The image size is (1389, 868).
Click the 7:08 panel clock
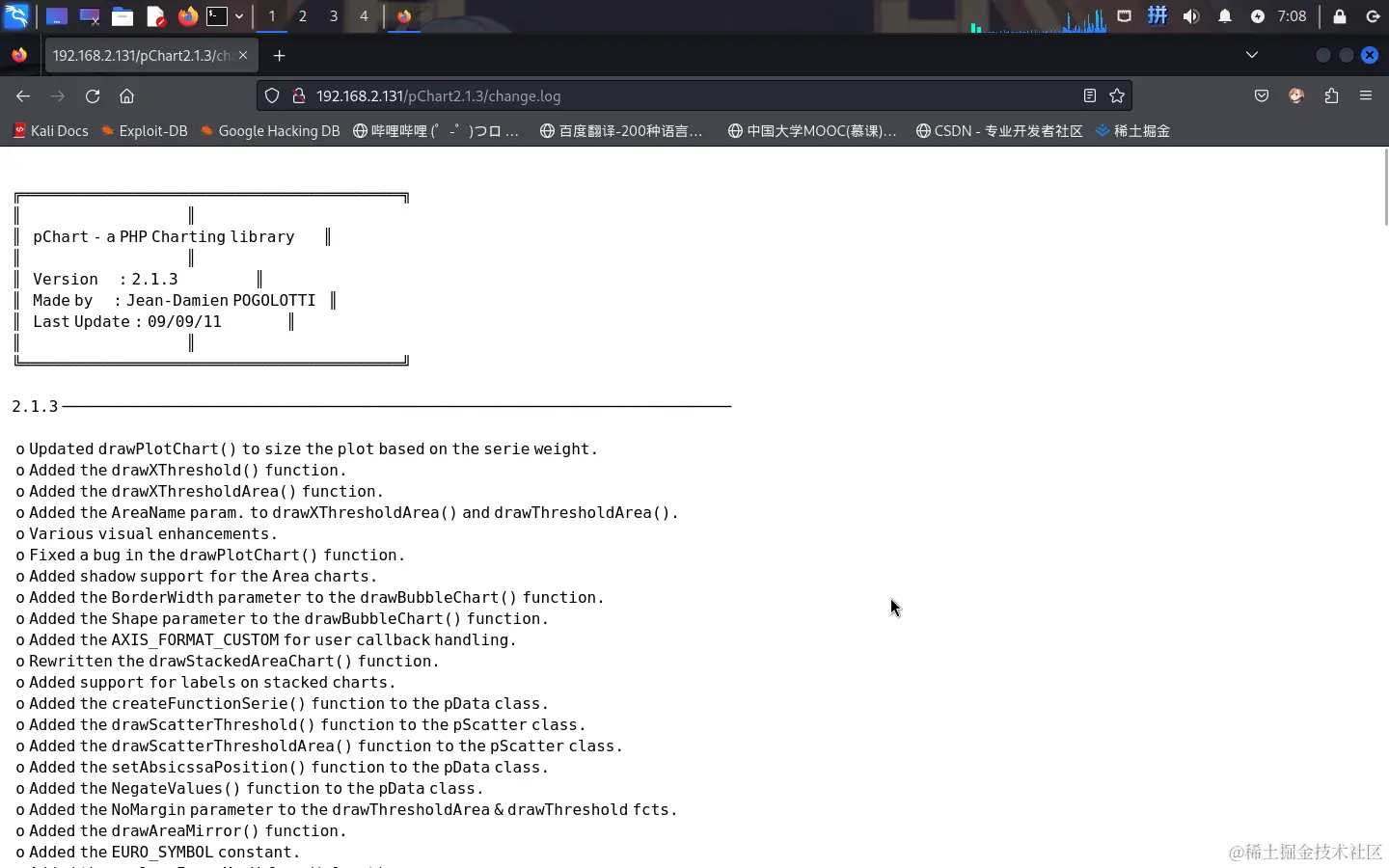pos(1292,16)
